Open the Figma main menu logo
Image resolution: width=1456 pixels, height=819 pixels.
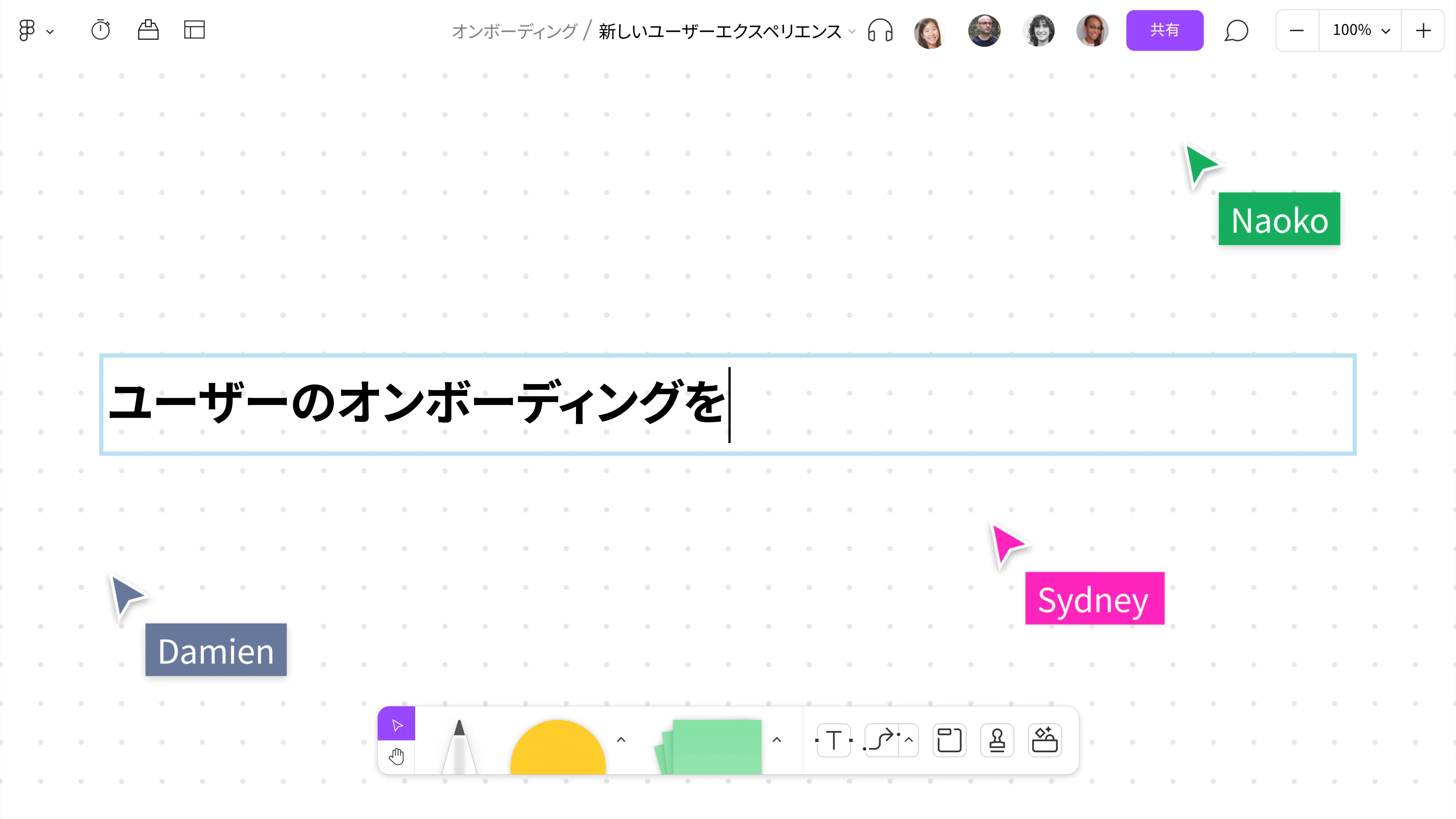27,30
